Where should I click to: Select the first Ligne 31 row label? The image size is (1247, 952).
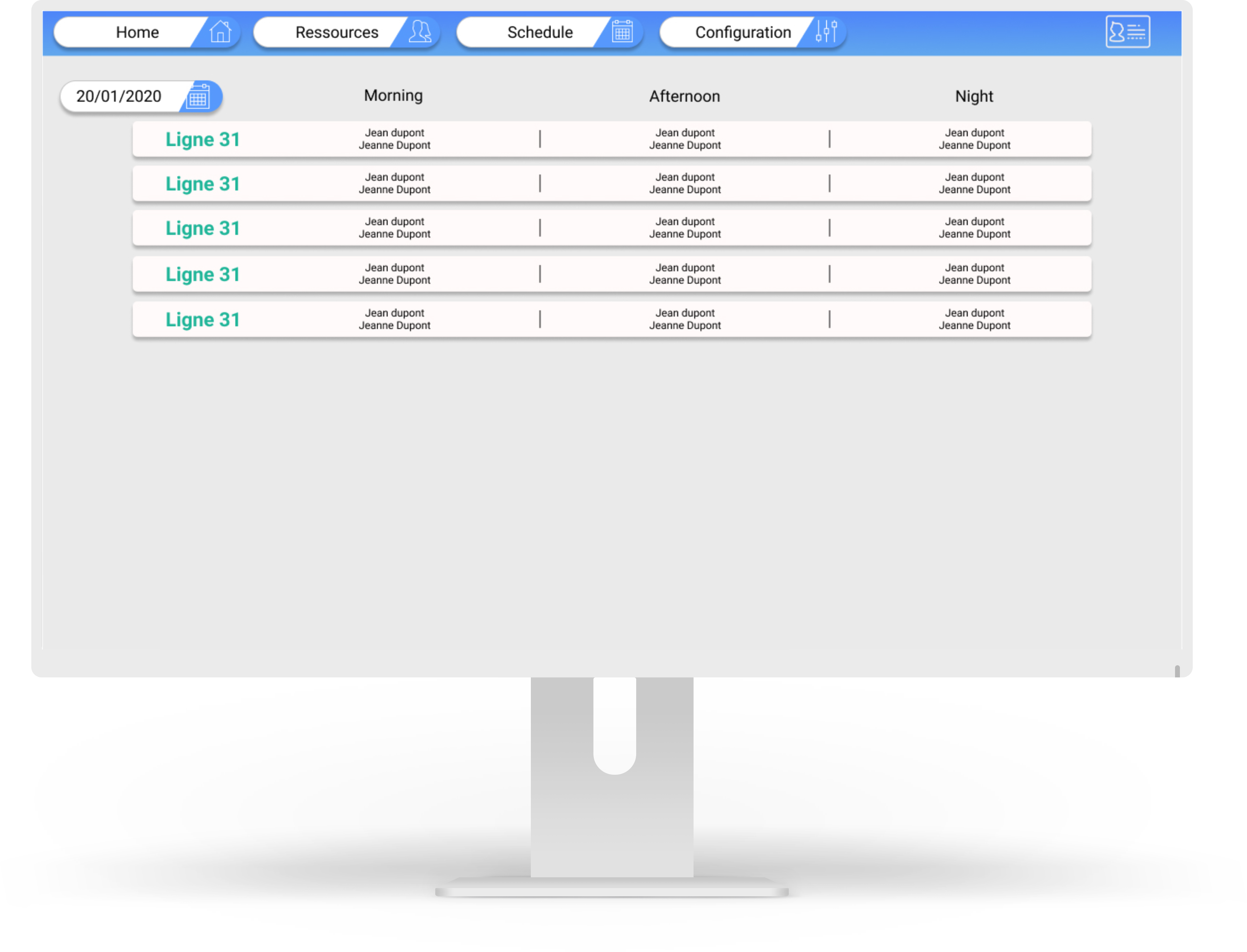point(203,139)
